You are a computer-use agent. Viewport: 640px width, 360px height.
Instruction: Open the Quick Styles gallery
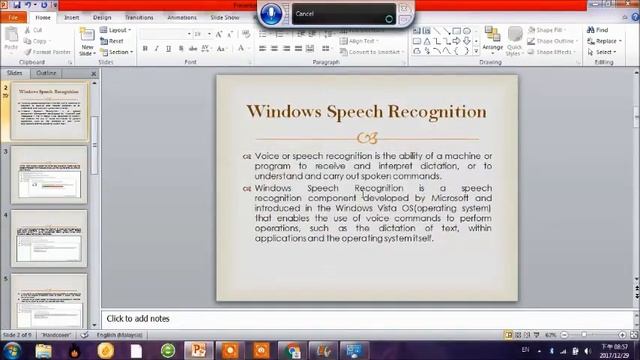pyautogui.click(x=515, y=41)
